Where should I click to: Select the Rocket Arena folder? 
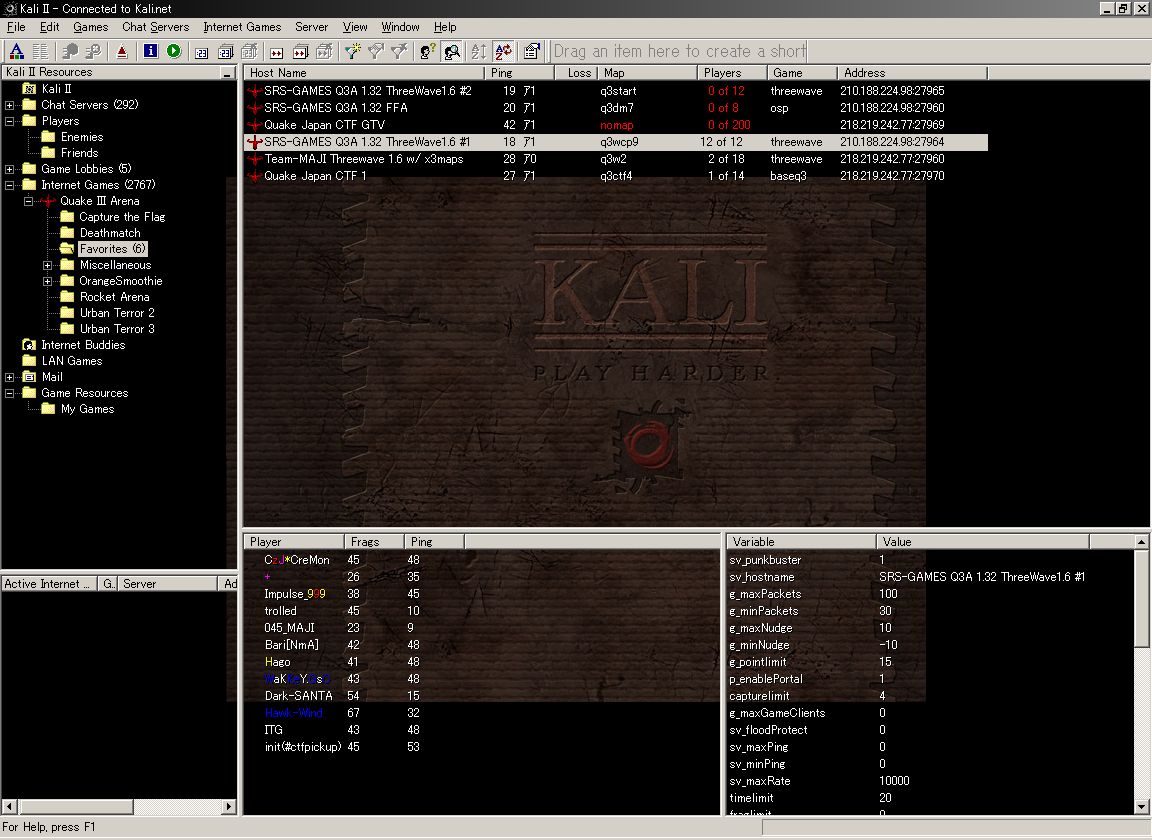point(115,297)
